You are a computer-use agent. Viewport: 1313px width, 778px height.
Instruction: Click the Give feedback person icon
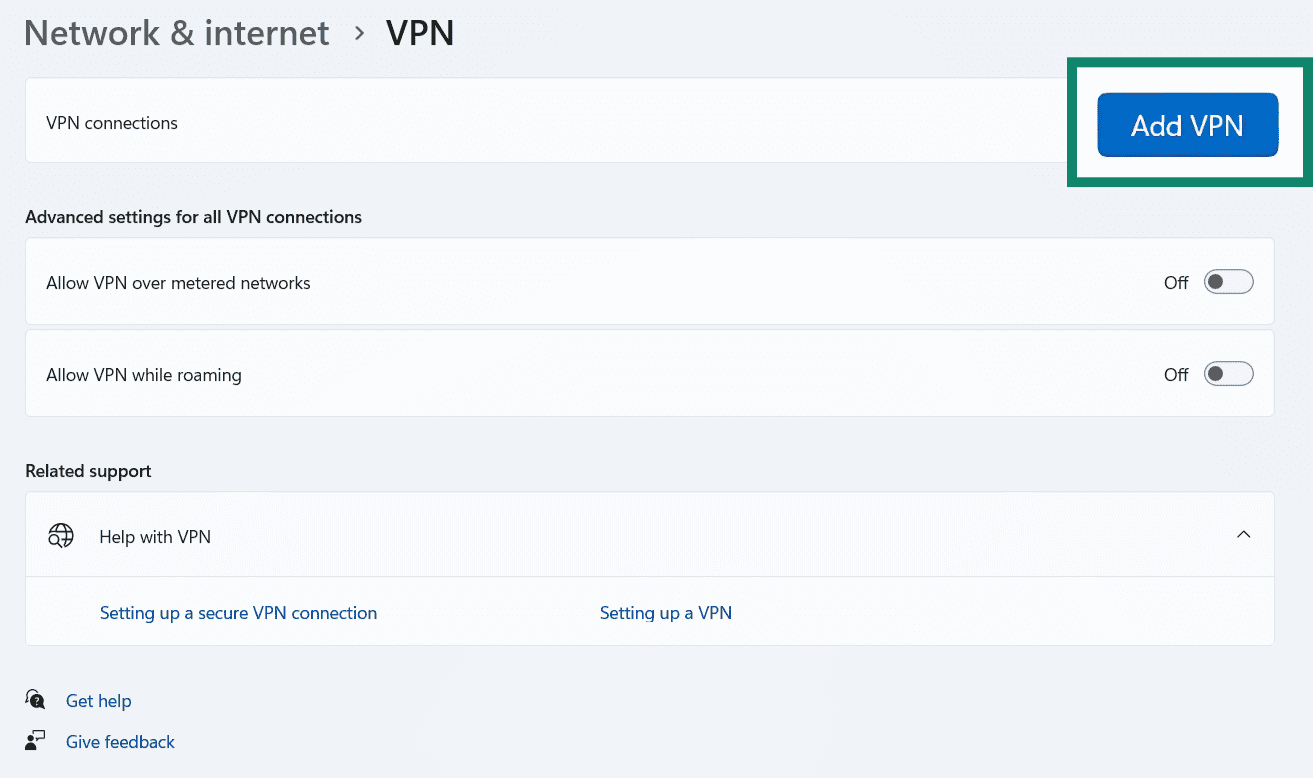34,740
